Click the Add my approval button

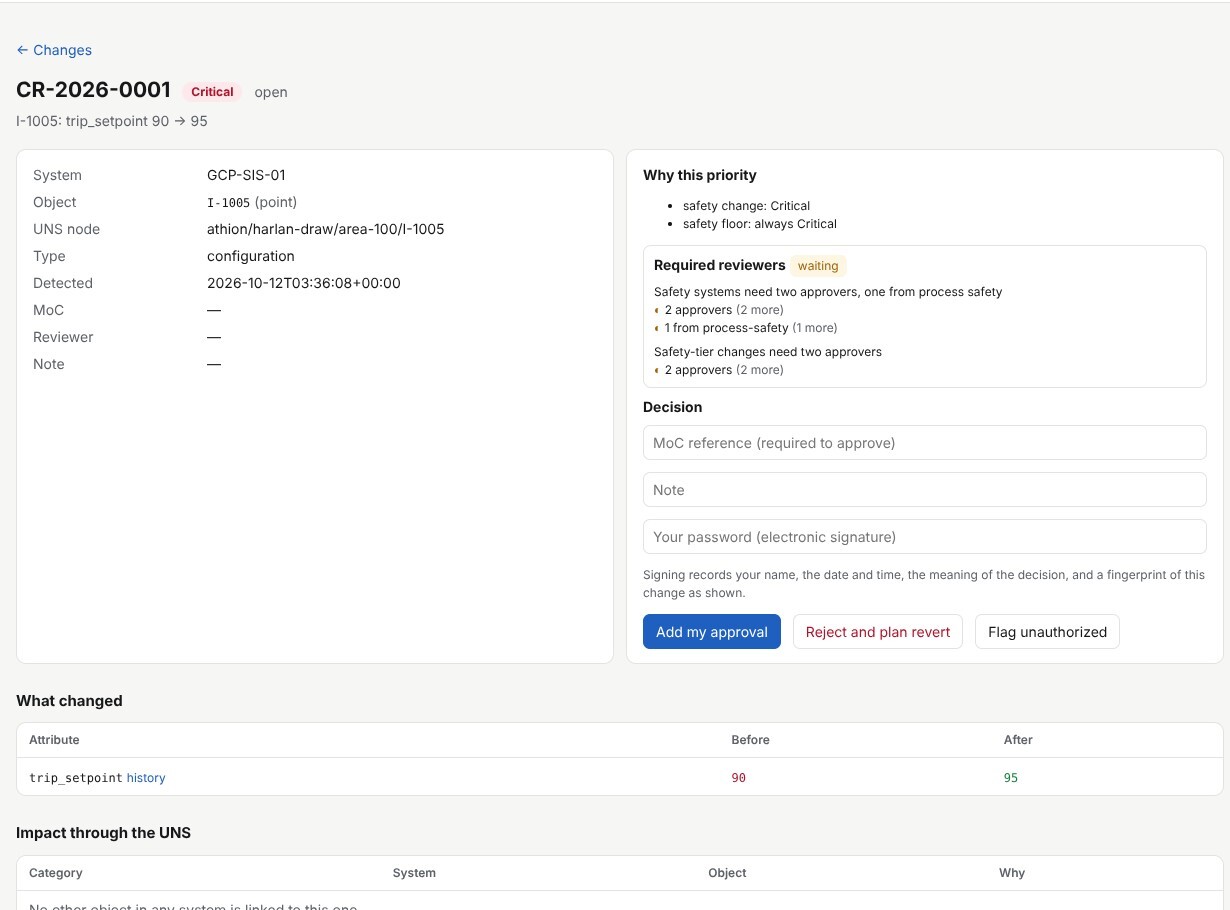pos(711,632)
